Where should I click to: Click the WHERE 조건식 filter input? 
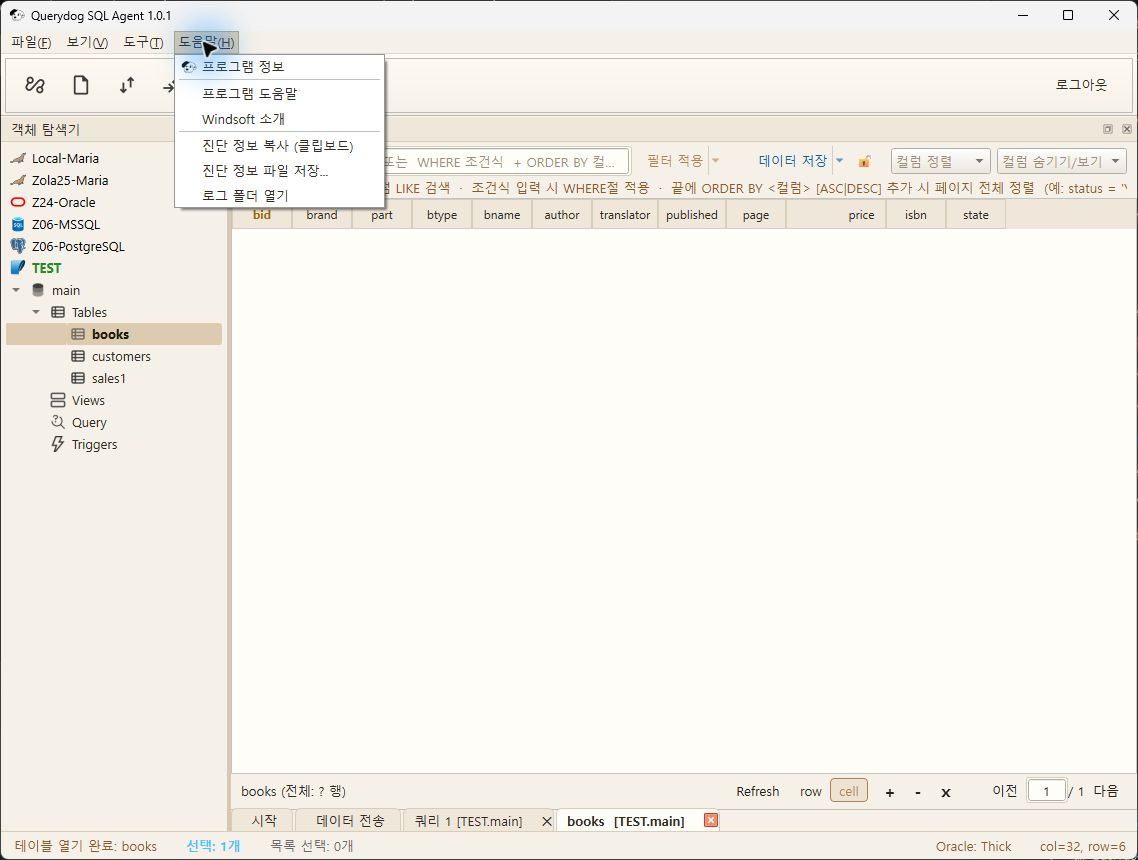(507, 161)
